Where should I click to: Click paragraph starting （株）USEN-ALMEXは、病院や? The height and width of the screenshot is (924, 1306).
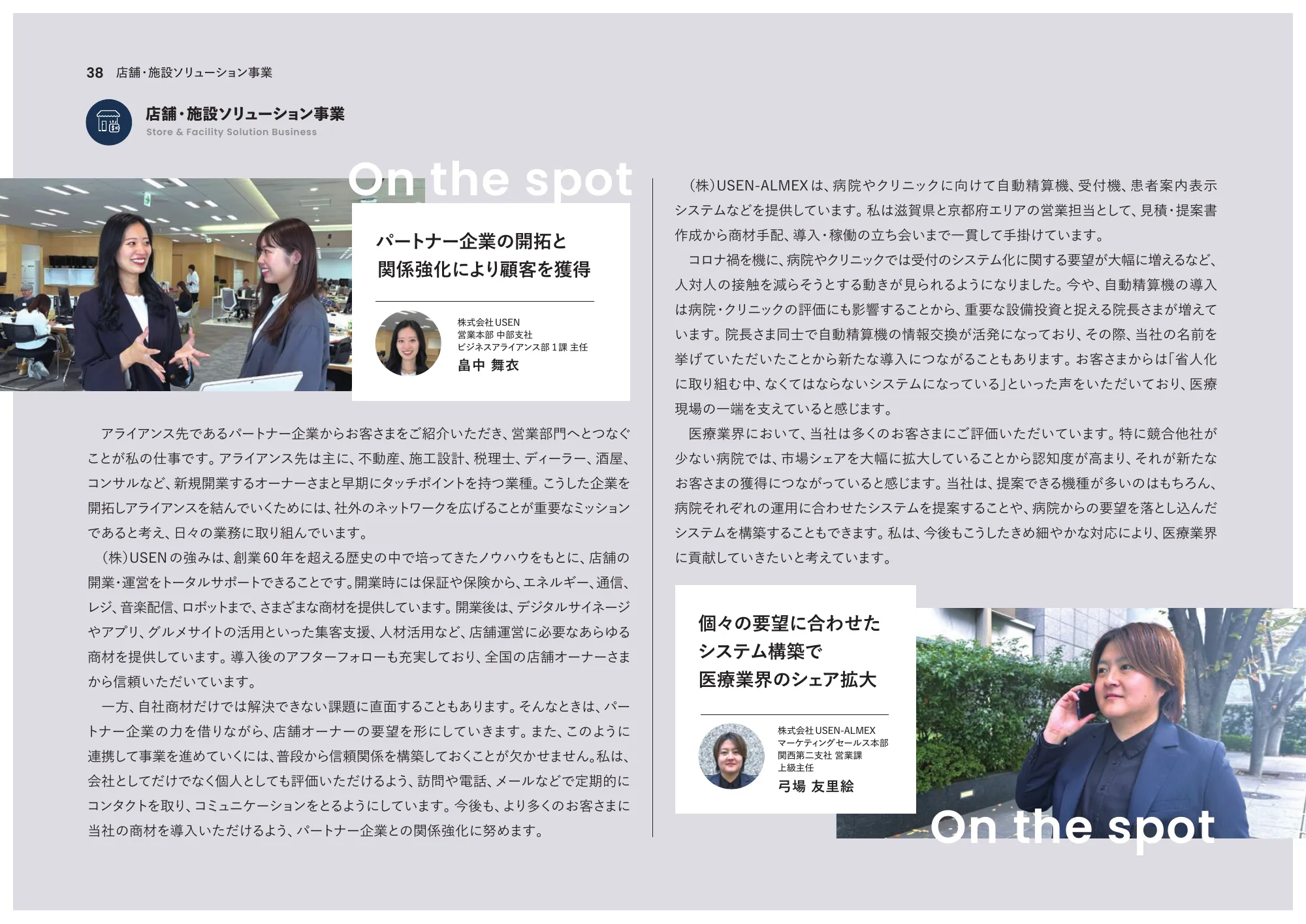[x=946, y=210]
